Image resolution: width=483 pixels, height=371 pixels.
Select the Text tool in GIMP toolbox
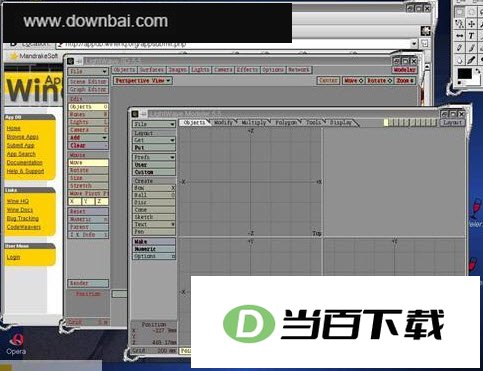pyautogui.click(x=472, y=35)
